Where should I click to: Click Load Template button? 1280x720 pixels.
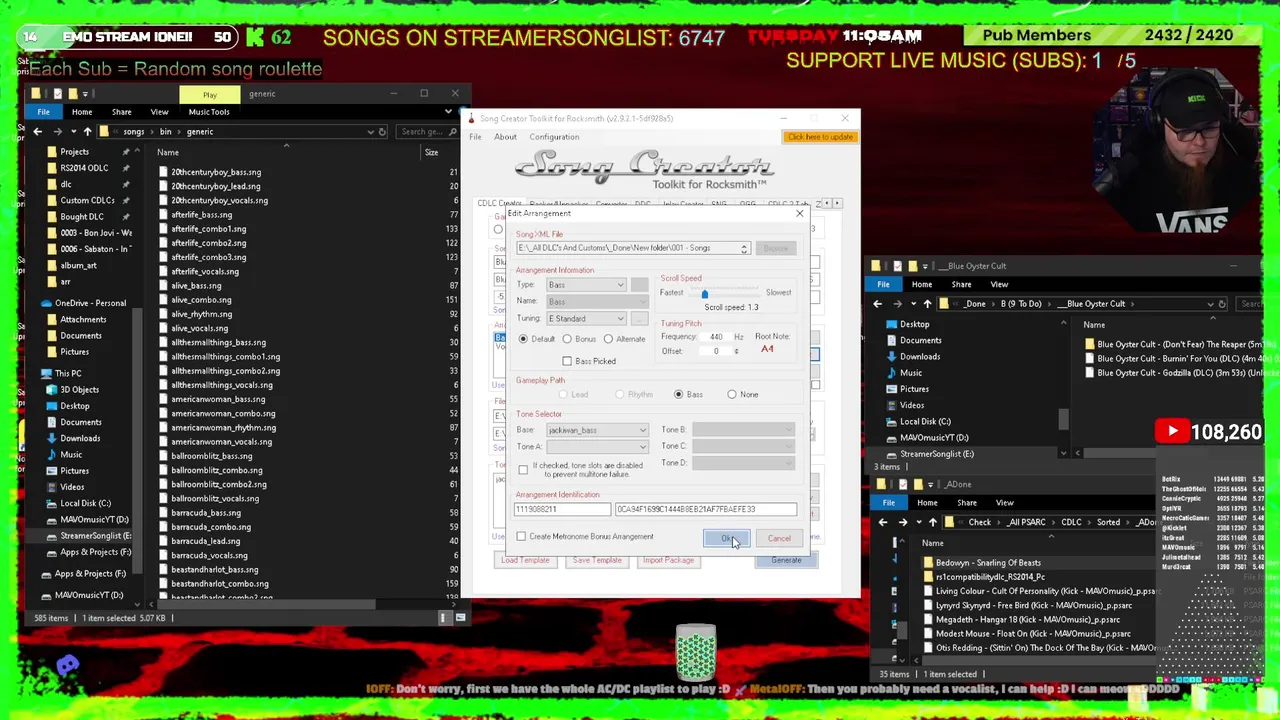525,560
